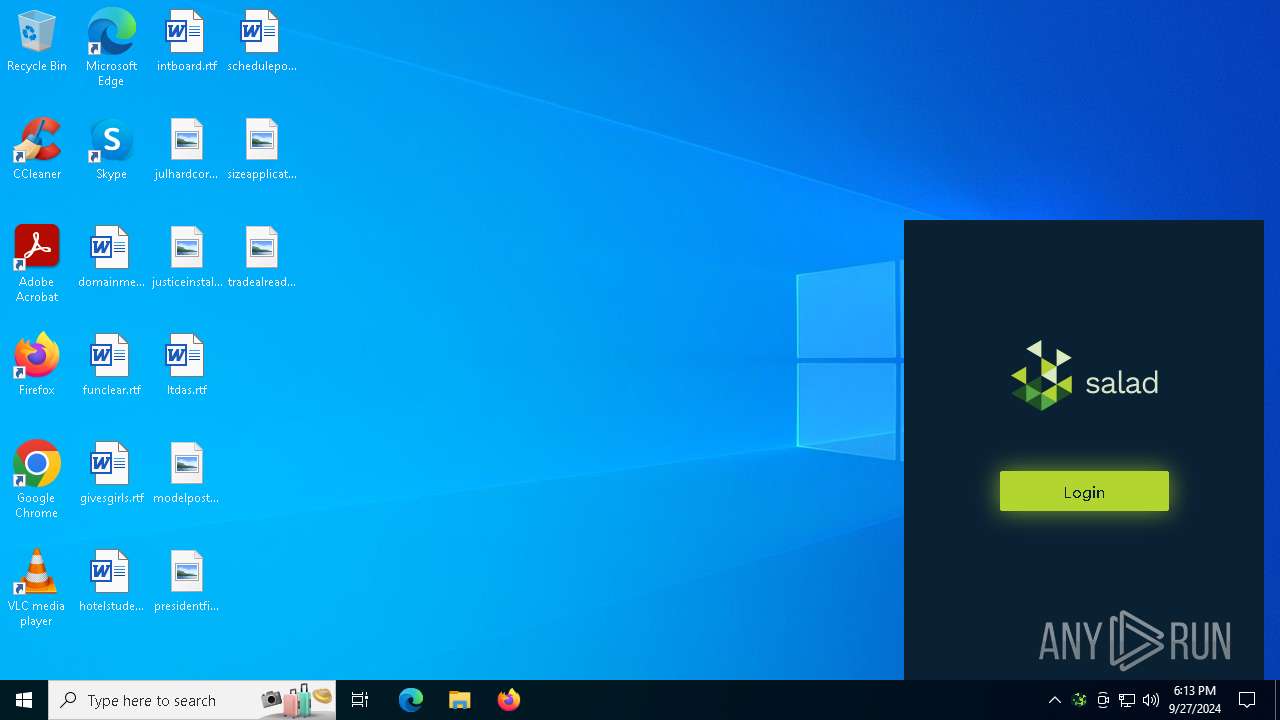This screenshot has width=1280, height=720.
Task: Select the tradealread... image file
Action: click(261, 258)
